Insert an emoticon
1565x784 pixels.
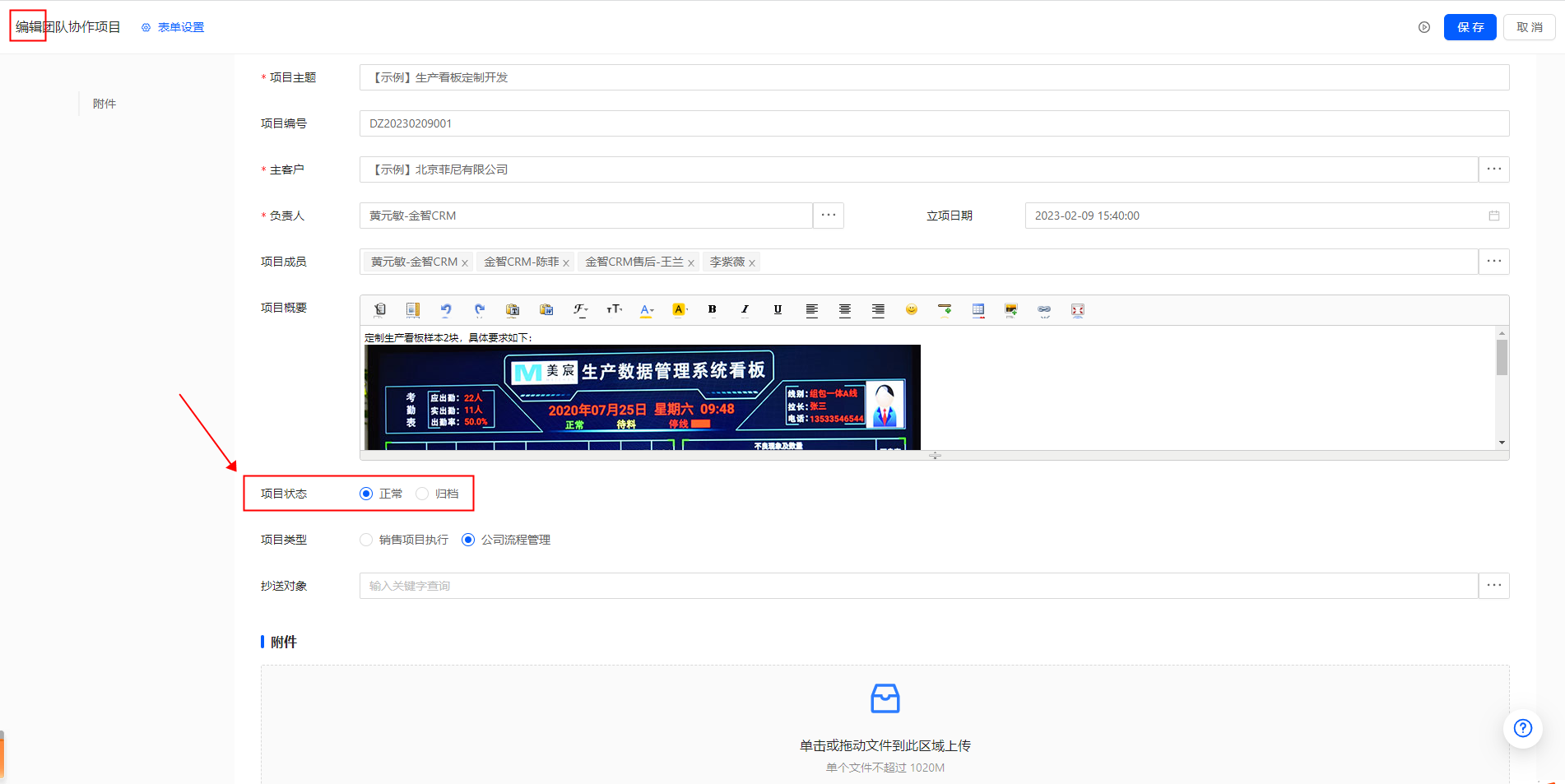pyautogui.click(x=912, y=310)
